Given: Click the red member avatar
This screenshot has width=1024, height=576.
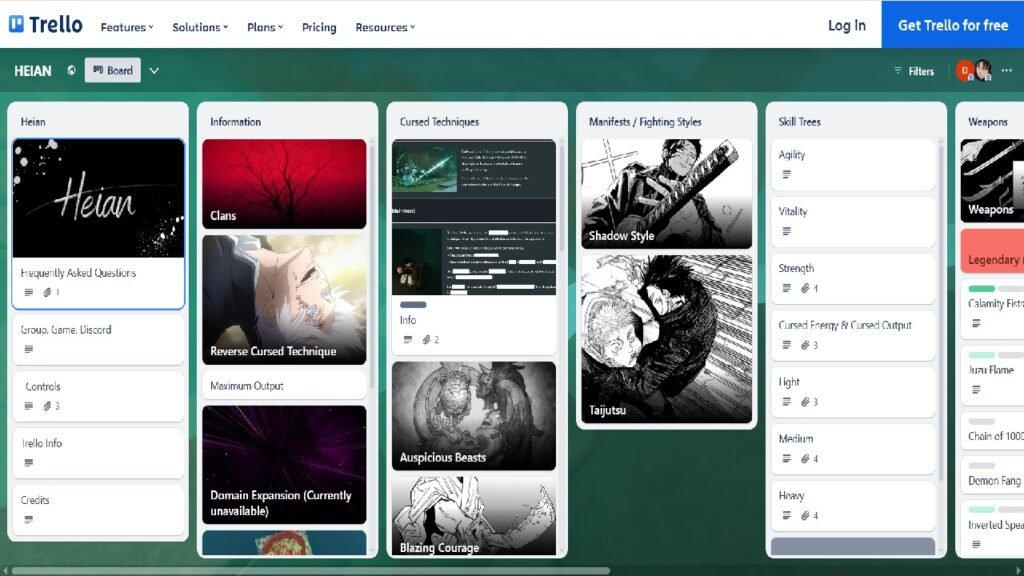Looking at the screenshot, I should pyautogui.click(x=964, y=71).
